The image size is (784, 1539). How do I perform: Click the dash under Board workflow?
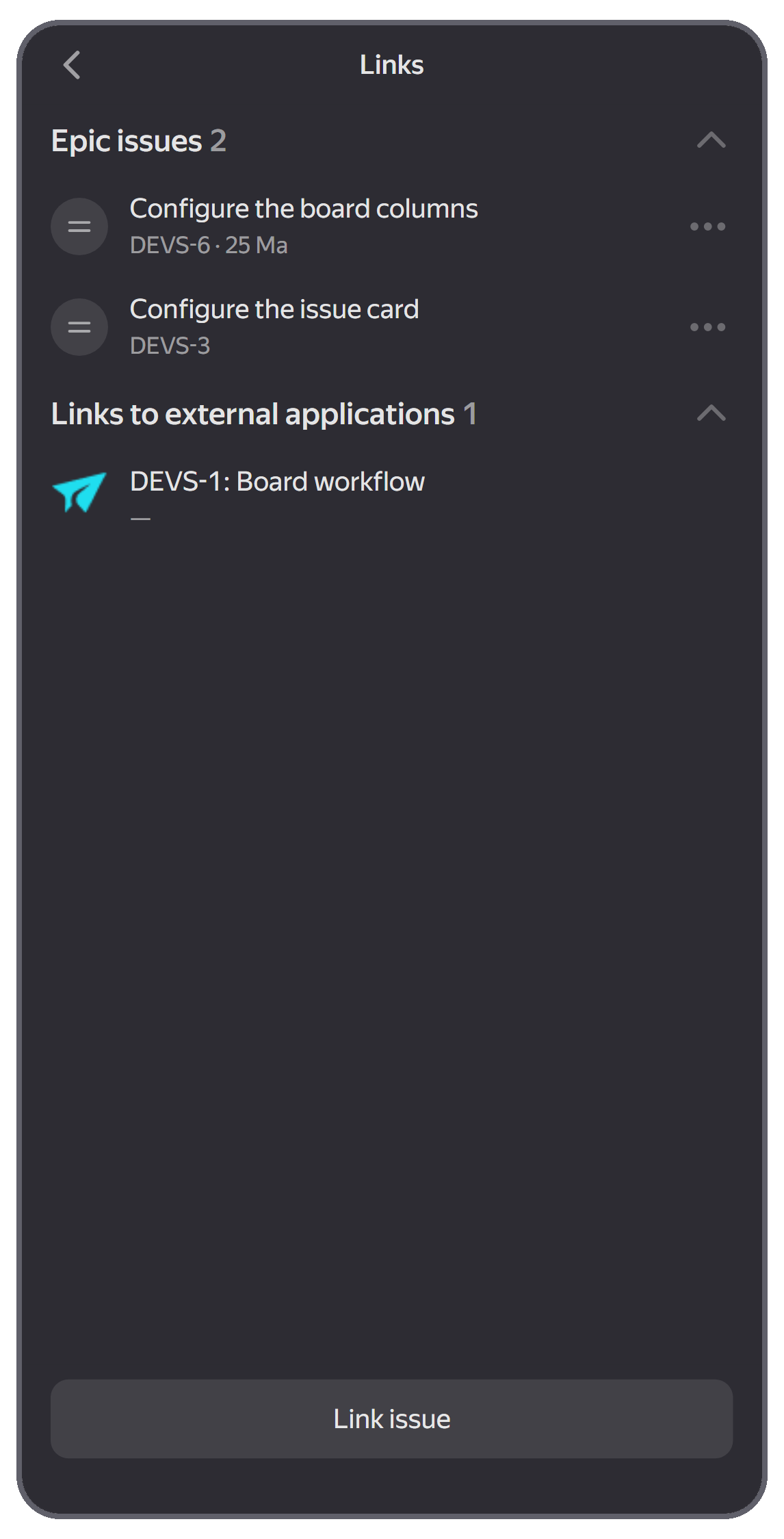pyautogui.click(x=140, y=519)
